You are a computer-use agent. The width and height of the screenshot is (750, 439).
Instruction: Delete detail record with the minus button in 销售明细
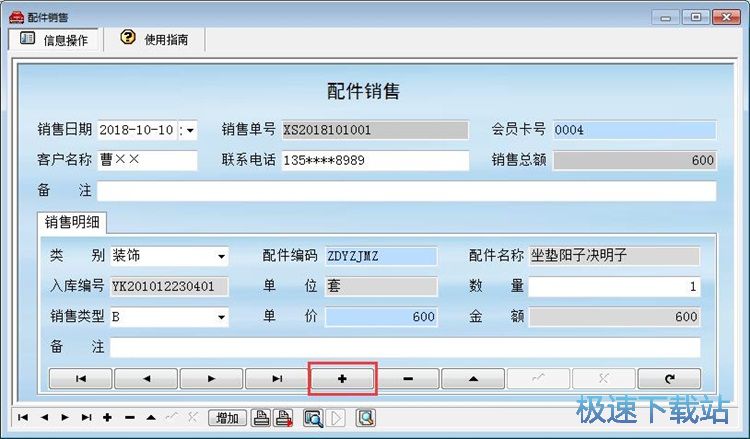pos(408,379)
